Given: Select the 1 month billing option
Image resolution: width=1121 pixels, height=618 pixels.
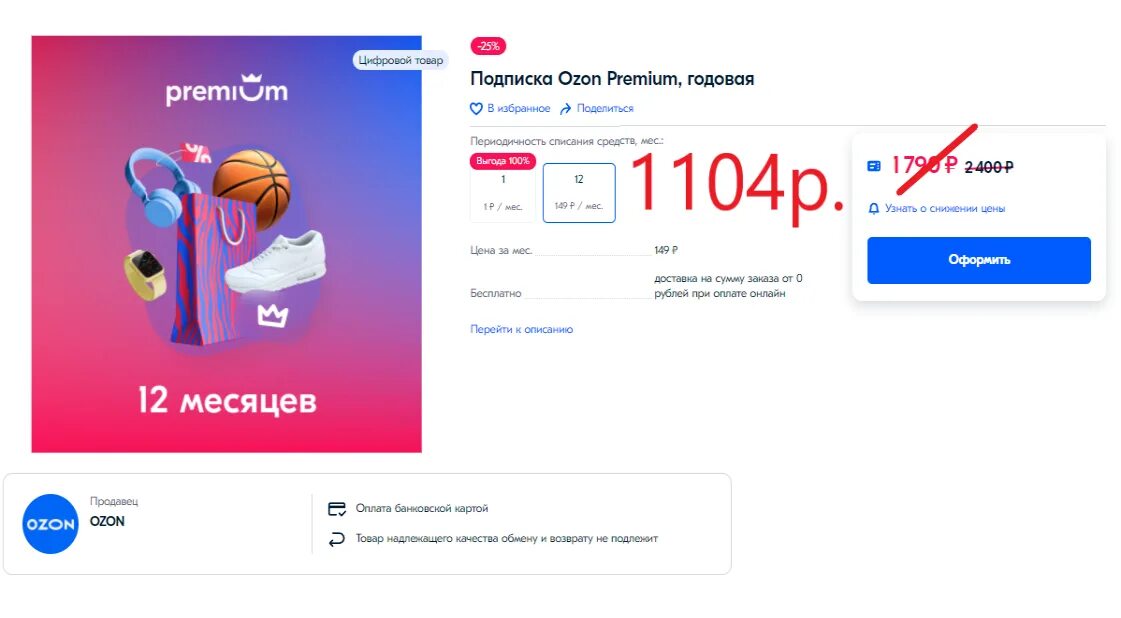Looking at the screenshot, I should pos(503,193).
